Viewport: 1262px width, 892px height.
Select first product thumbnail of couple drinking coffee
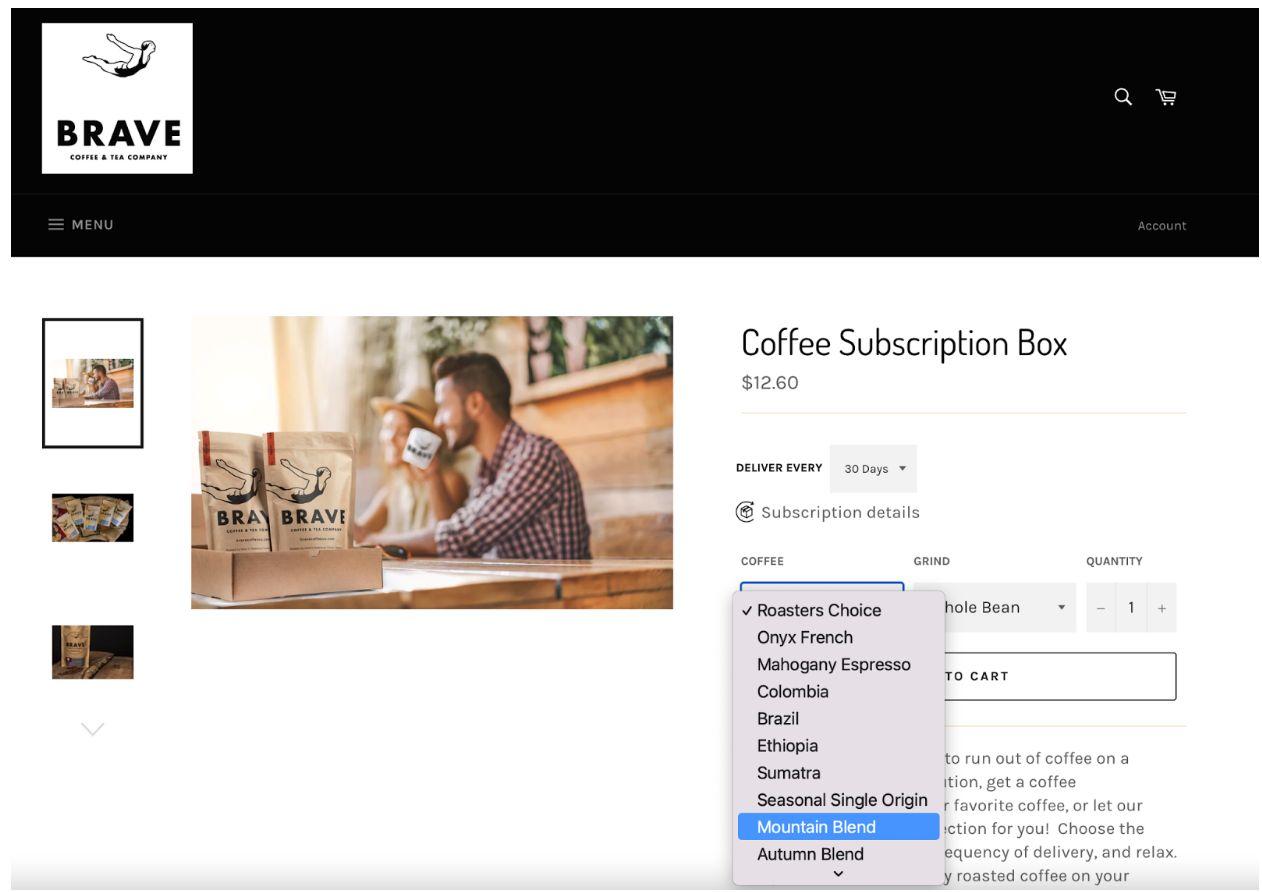pyautogui.click(x=93, y=383)
